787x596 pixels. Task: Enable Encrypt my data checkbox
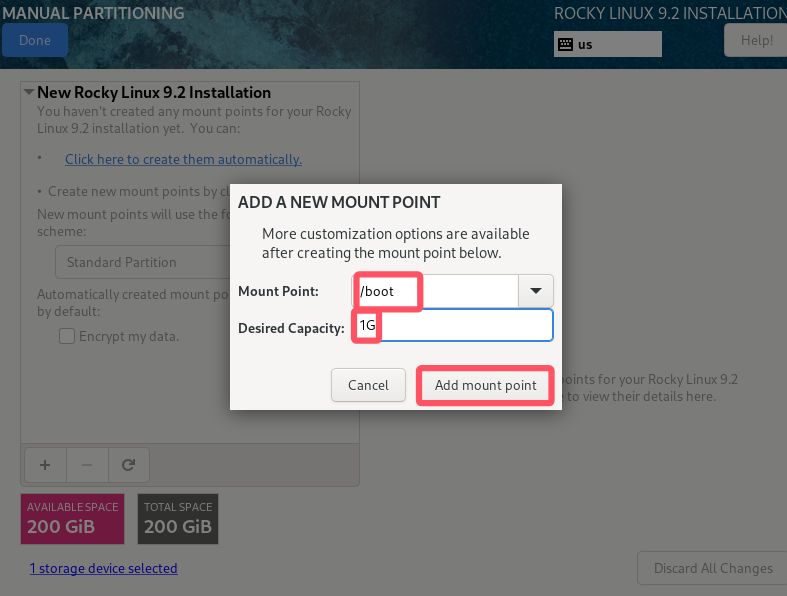point(67,336)
